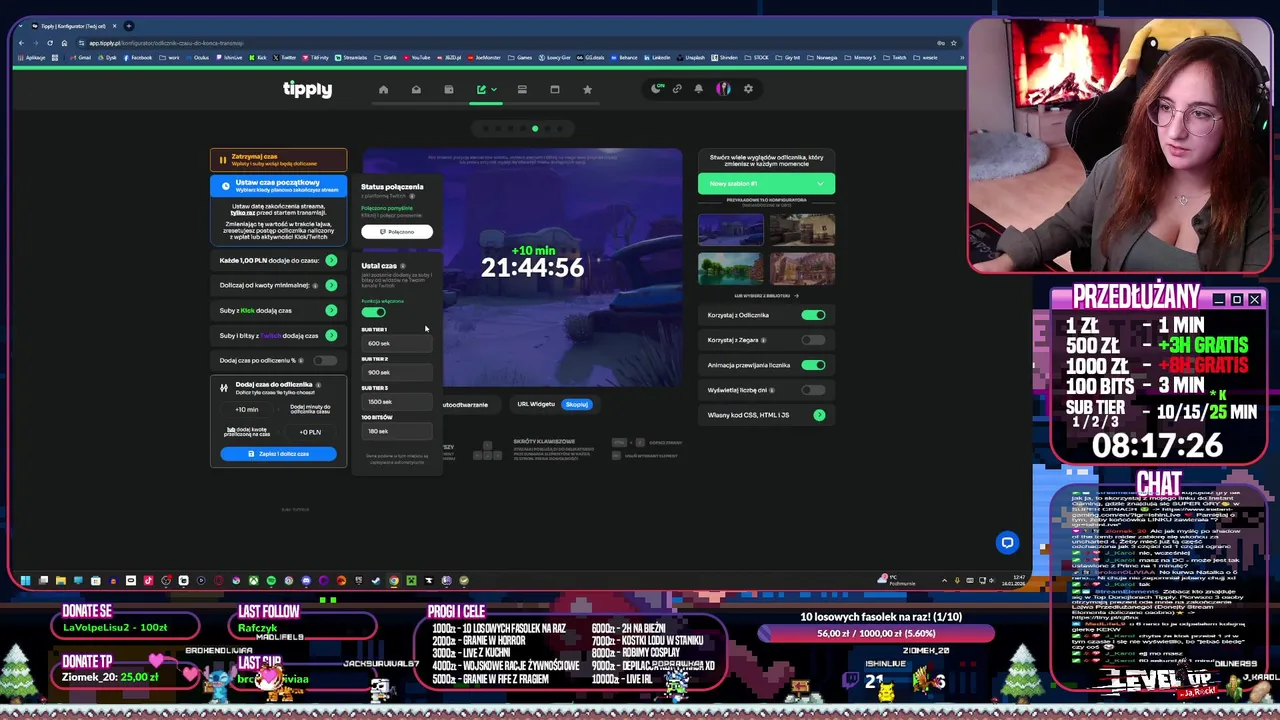
Task: Click info icon beside Dodaj czas do odlicznika
Action: [x=318, y=385]
